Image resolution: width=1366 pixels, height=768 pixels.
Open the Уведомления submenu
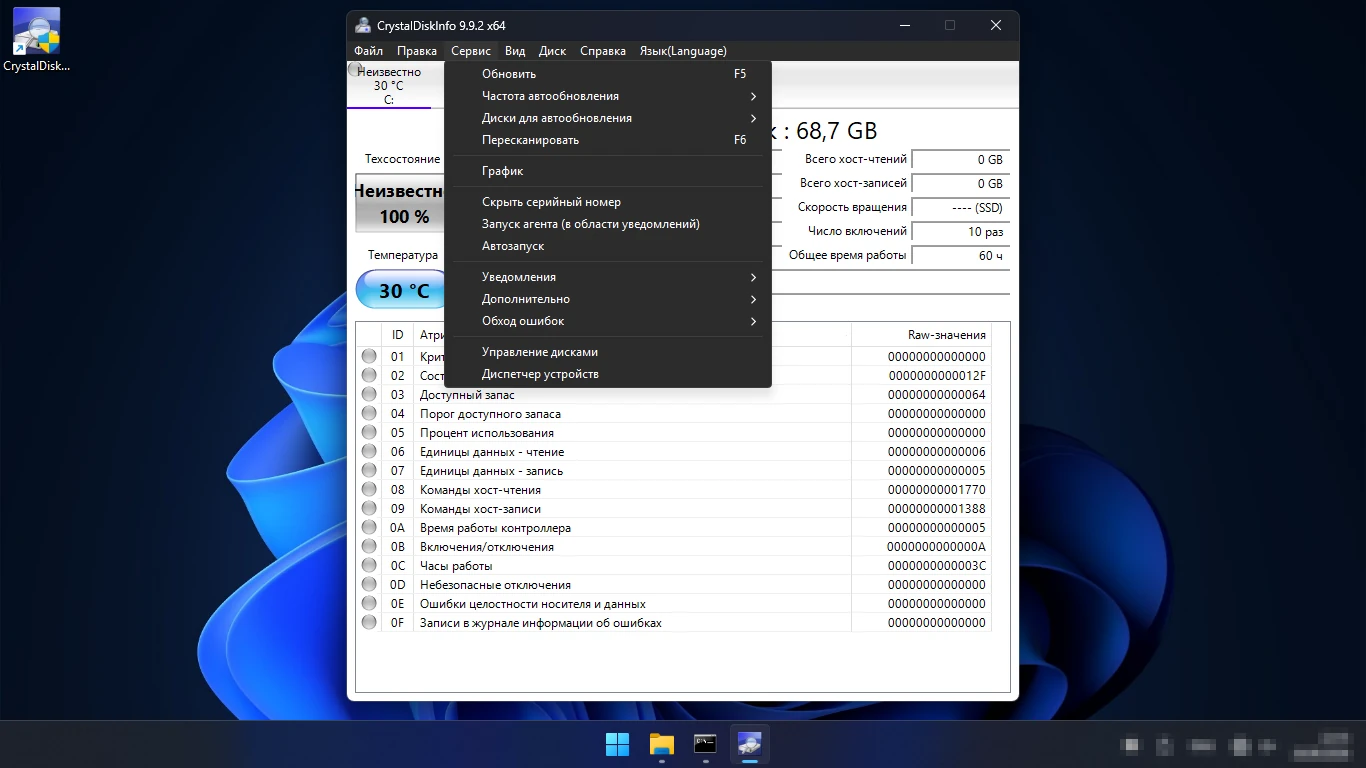tap(607, 277)
